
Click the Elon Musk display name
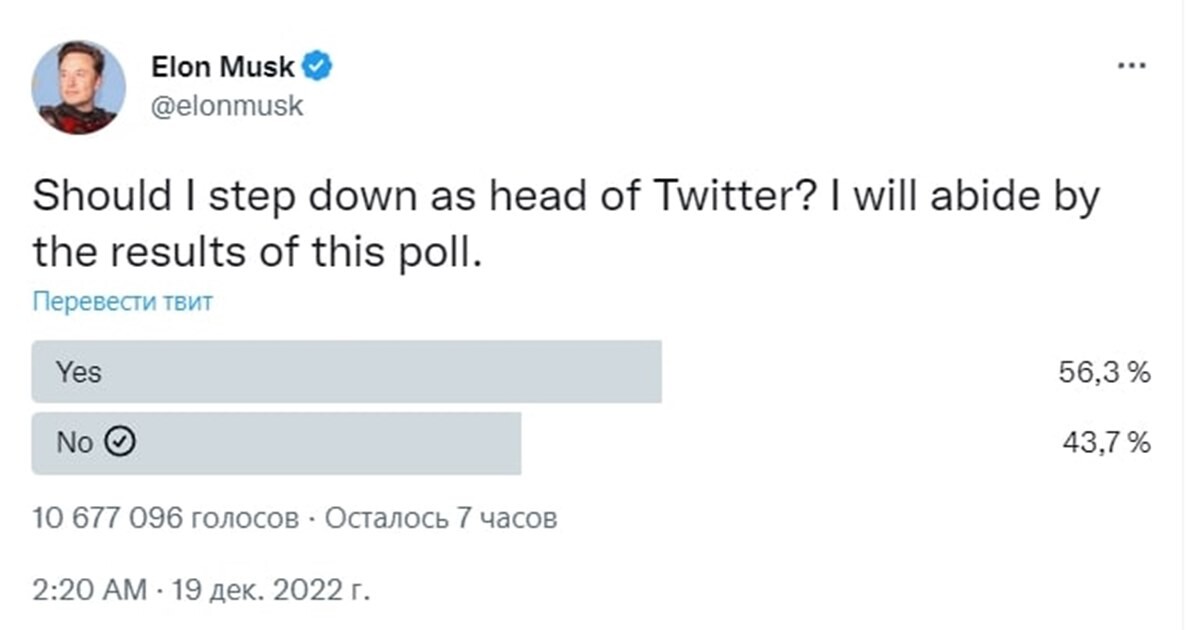click(x=223, y=67)
